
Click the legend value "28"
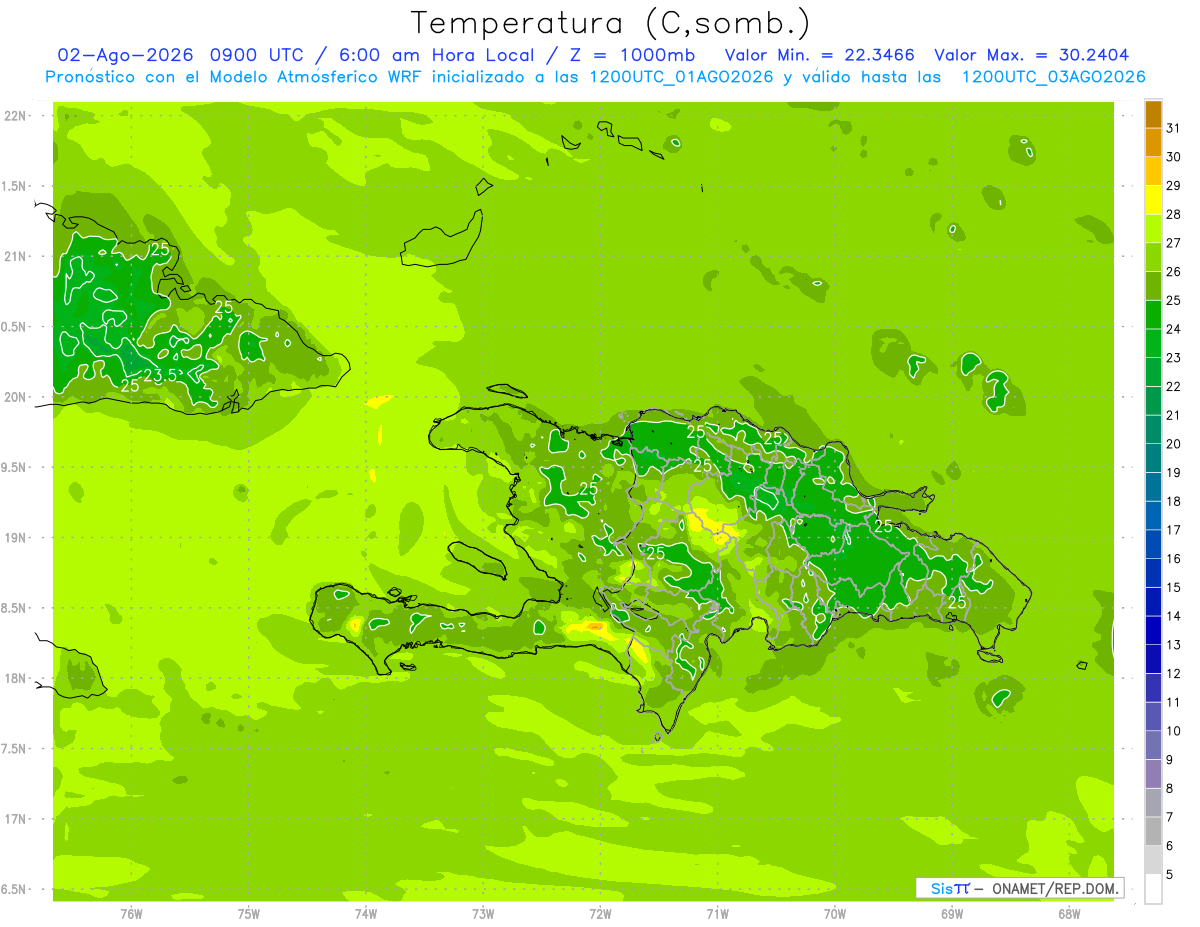click(1173, 214)
